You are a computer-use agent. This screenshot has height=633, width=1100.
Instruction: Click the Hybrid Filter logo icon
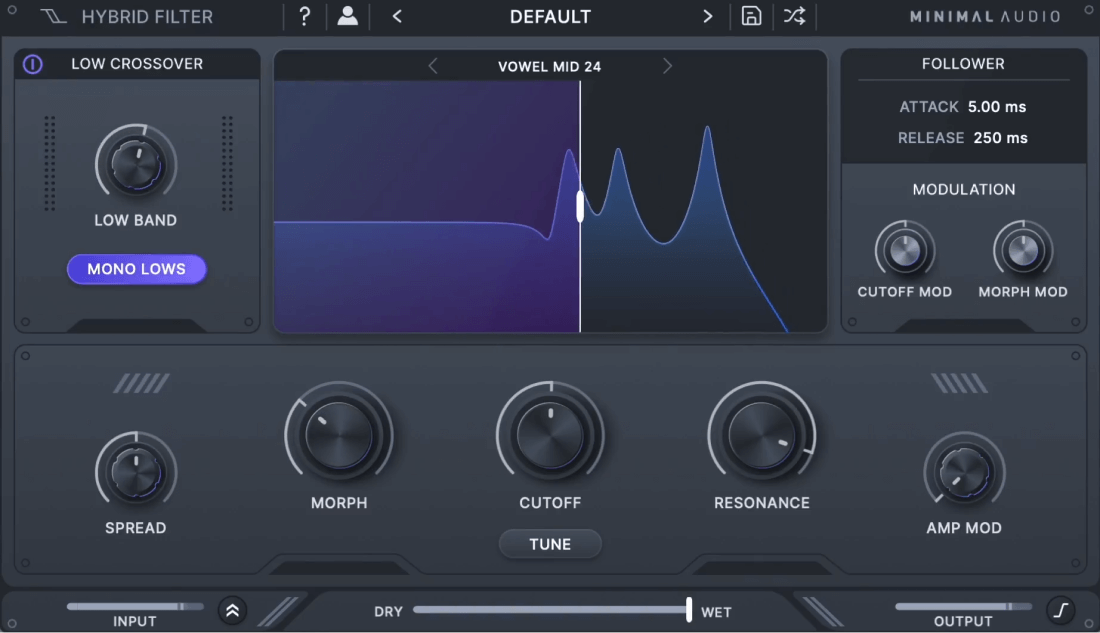pos(53,16)
